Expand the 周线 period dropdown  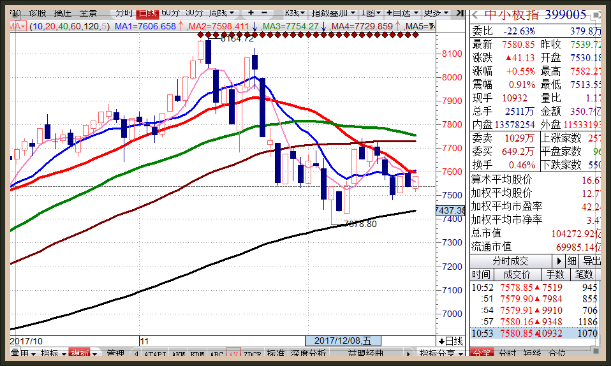pos(221,13)
